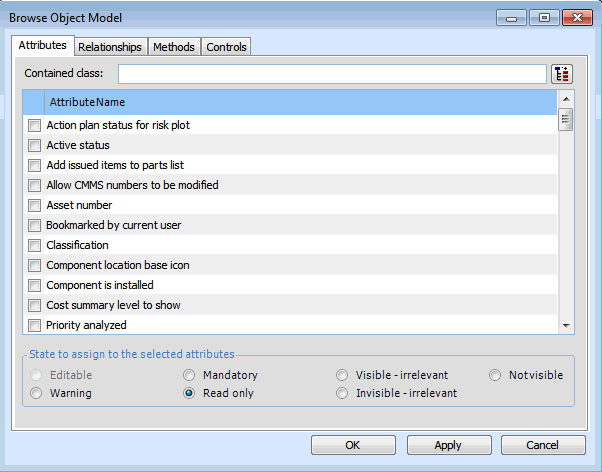Pick the Not visible radio option
This screenshot has width=602, height=472.
(x=497, y=375)
